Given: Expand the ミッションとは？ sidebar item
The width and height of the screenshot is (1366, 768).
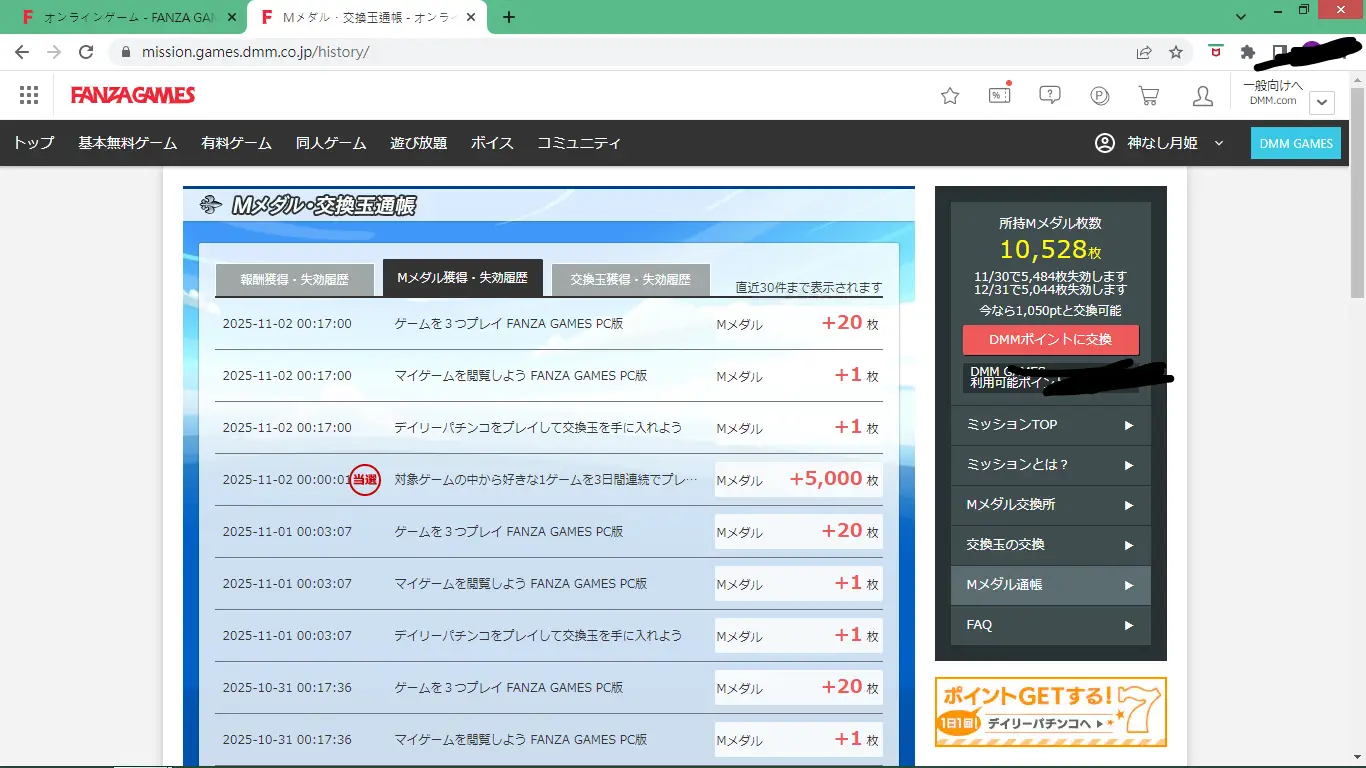Looking at the screenshot, I should [1050, 465].
